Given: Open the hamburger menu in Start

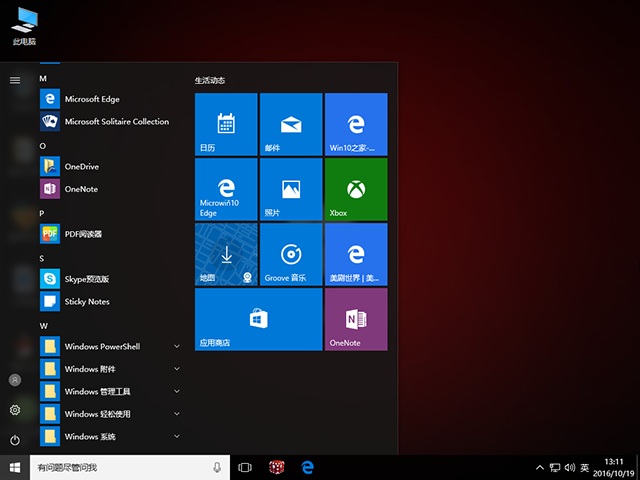Looking at the screenshot, I should coord(14,80).
